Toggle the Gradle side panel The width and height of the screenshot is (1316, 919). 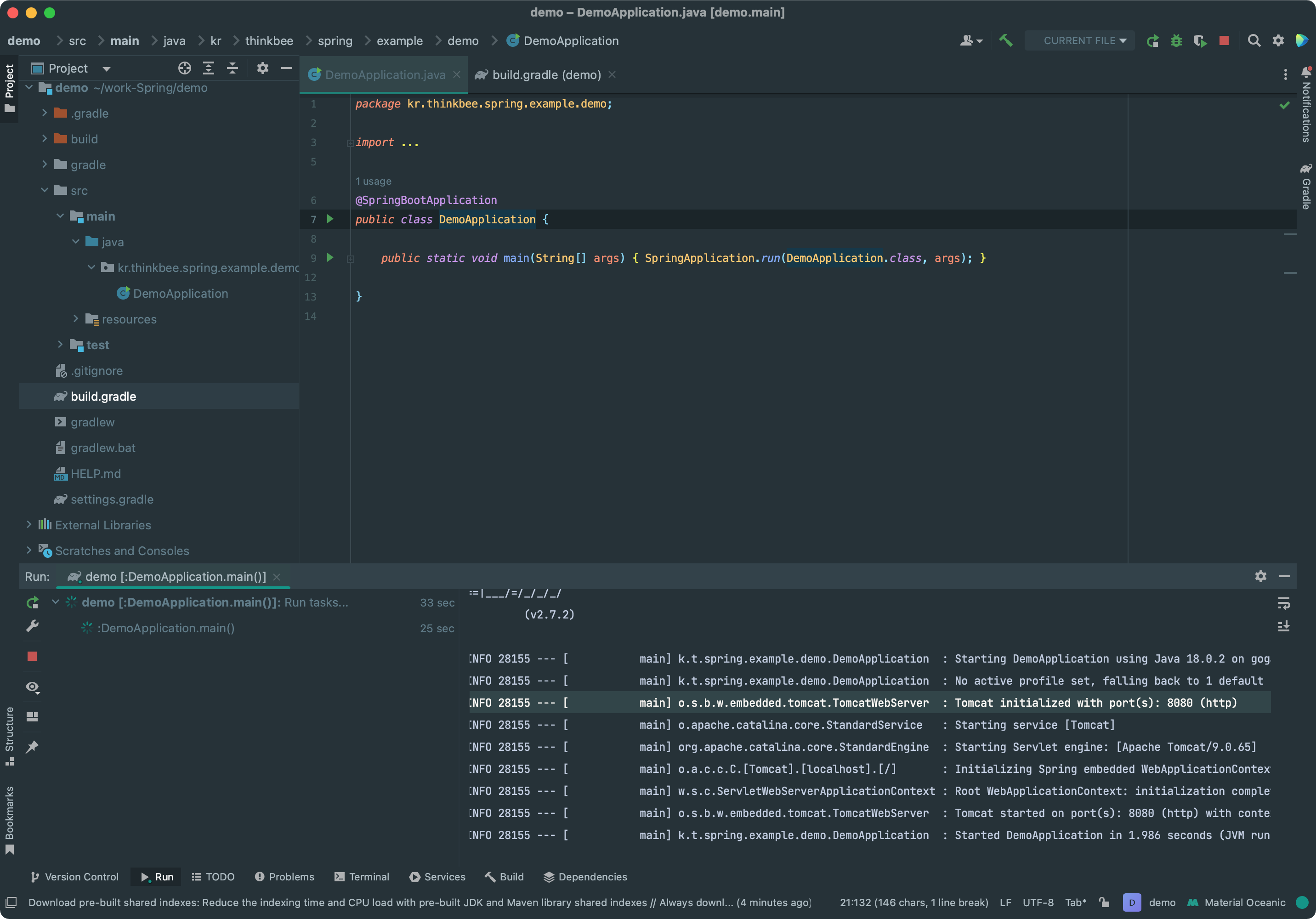(x=1306, y=186)
